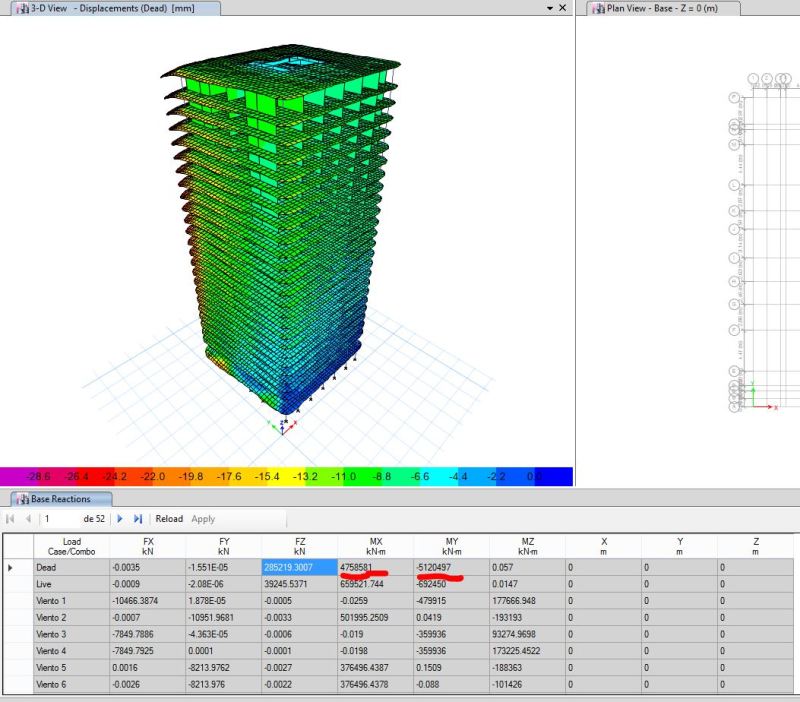Click the Z m column header

pyautogui.click(x=756, y=546)
